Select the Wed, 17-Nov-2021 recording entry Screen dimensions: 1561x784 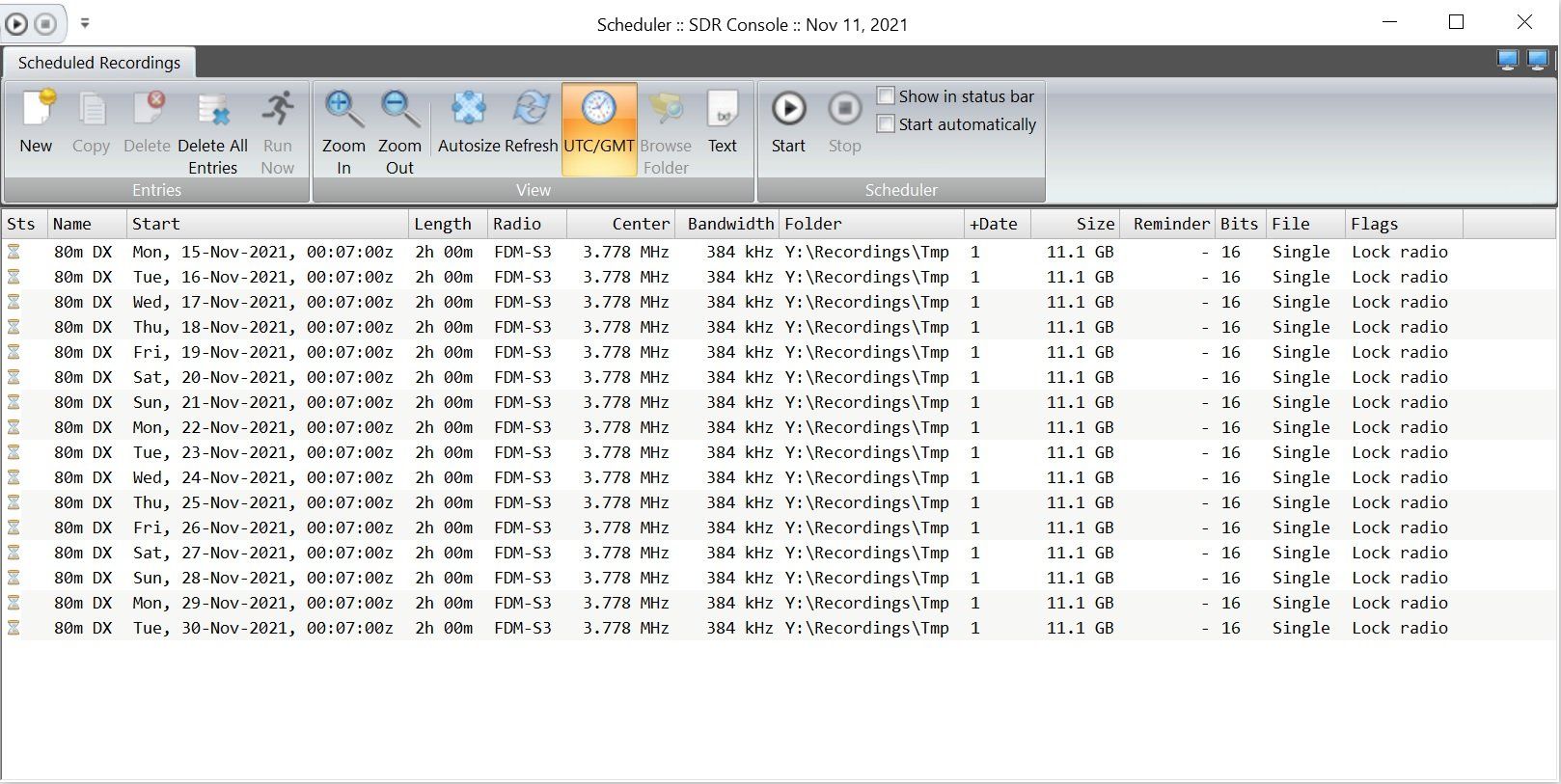pos(779,302)
